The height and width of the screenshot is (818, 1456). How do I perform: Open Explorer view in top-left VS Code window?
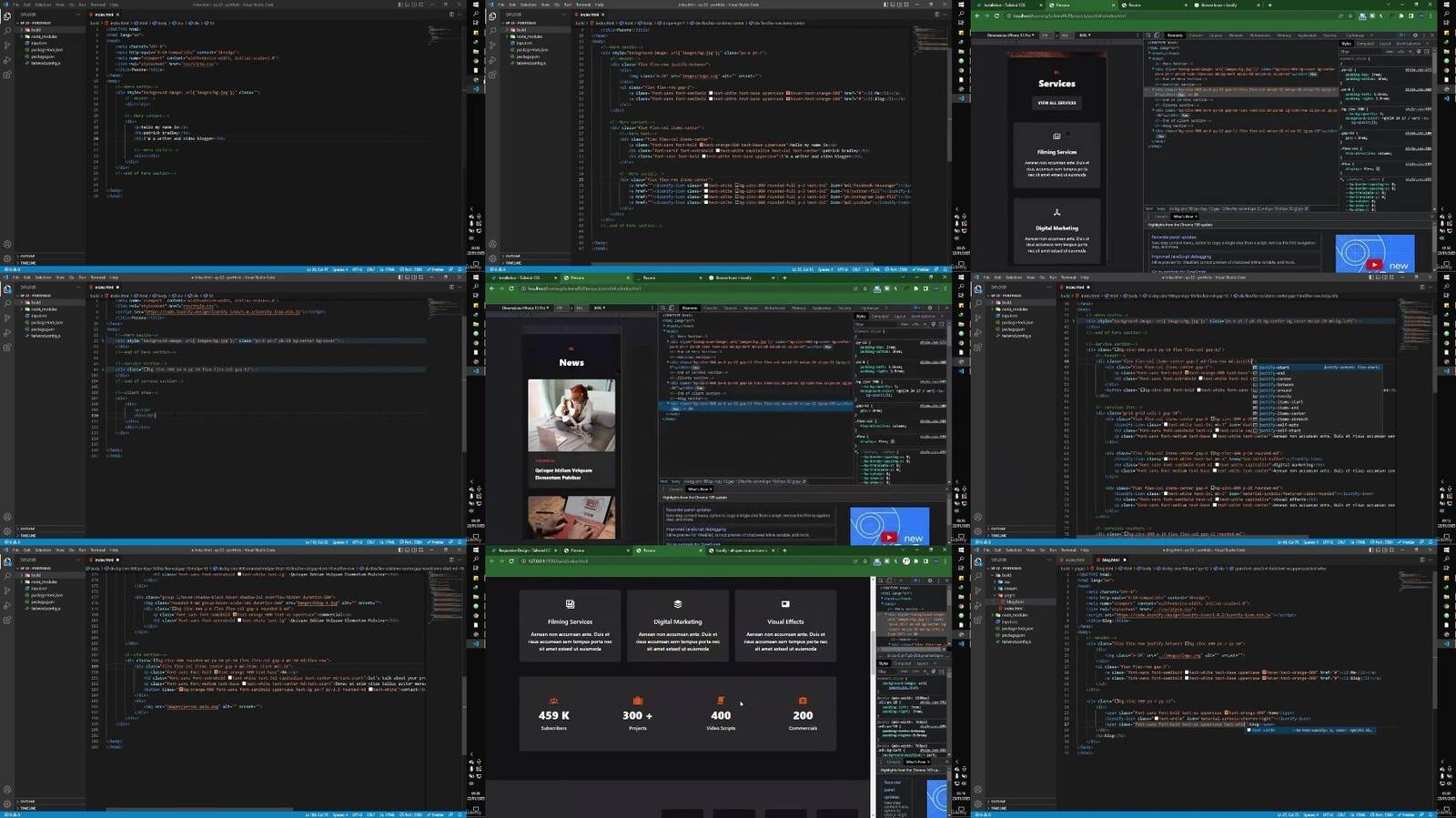tap(7, 16)
